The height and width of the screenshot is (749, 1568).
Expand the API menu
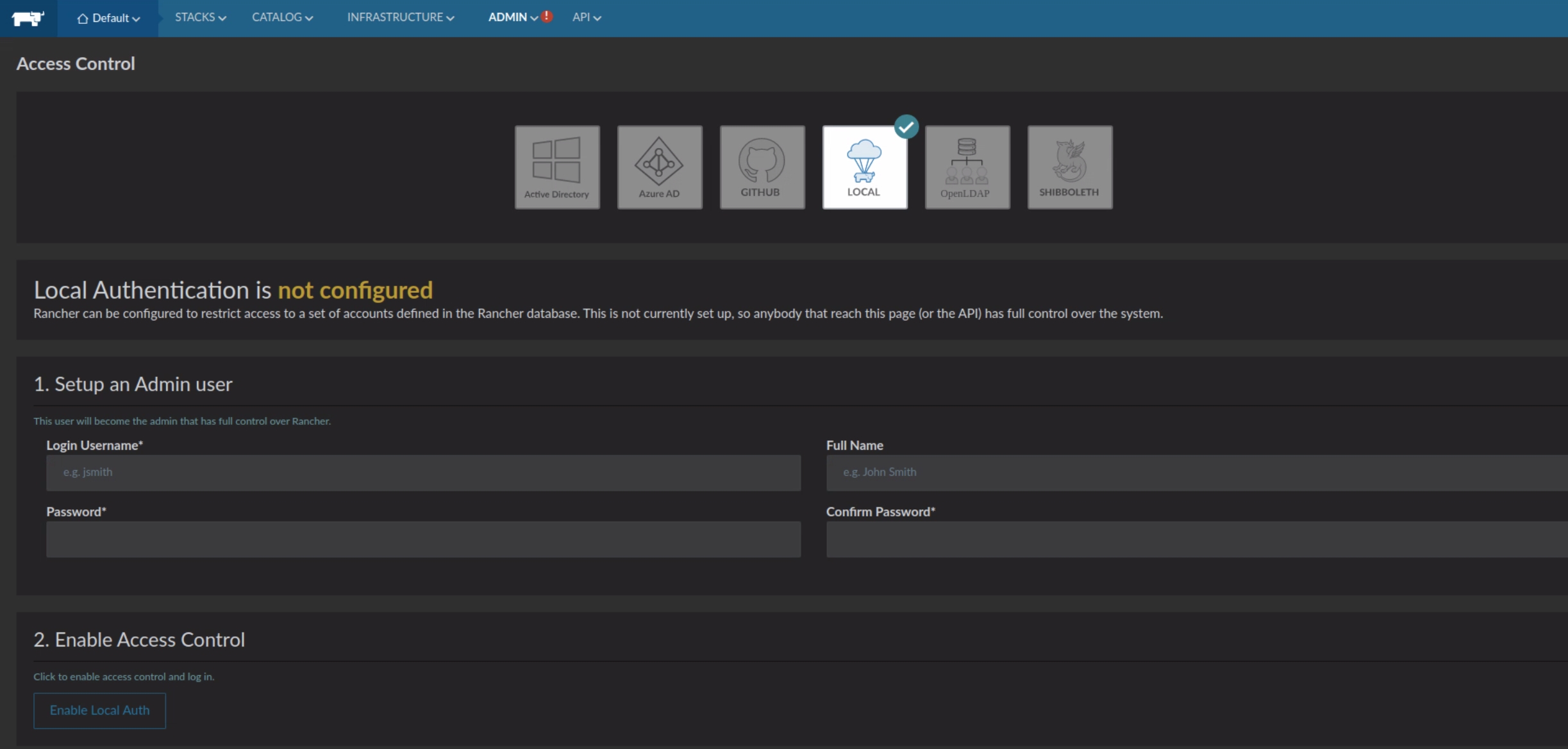[586, 17]
